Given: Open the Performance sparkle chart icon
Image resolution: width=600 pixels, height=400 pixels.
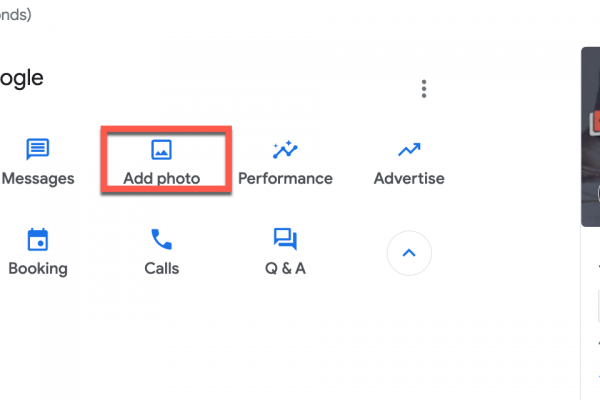Looking at the screenshot, I should click(285, 150).
